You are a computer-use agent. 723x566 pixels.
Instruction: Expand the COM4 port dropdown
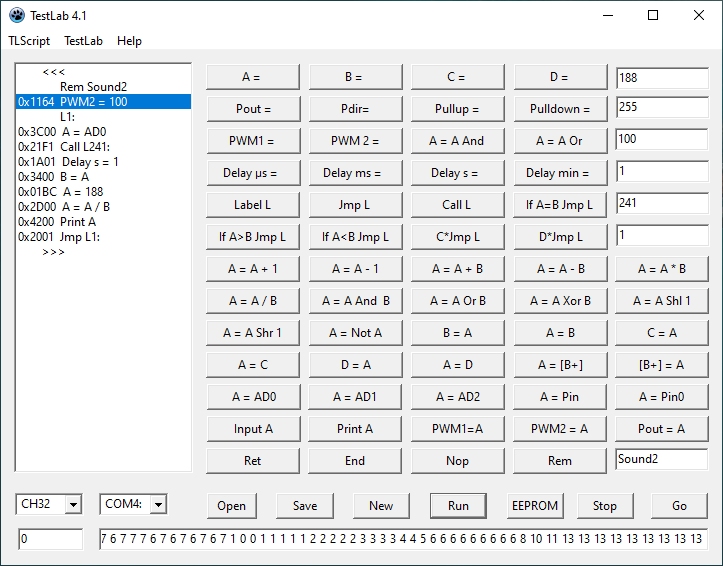(158, 505)
